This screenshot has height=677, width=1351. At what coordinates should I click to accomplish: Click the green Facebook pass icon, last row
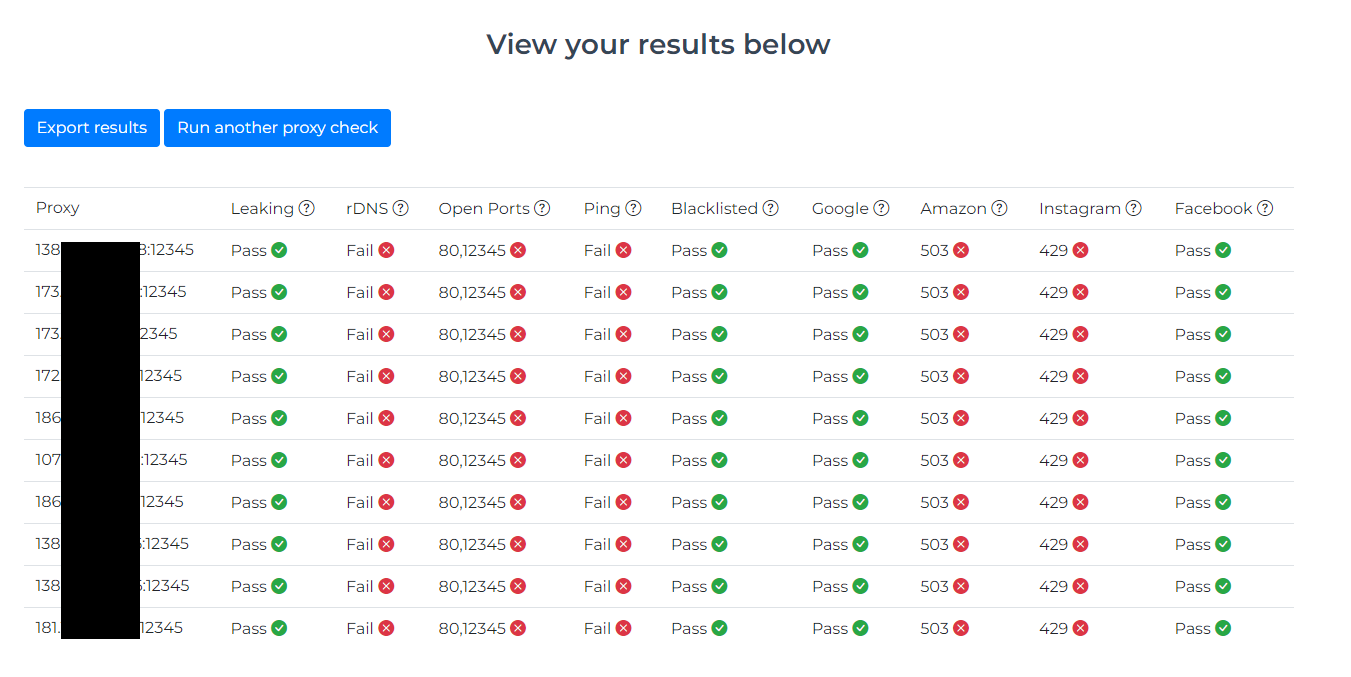click(1223, 628)
